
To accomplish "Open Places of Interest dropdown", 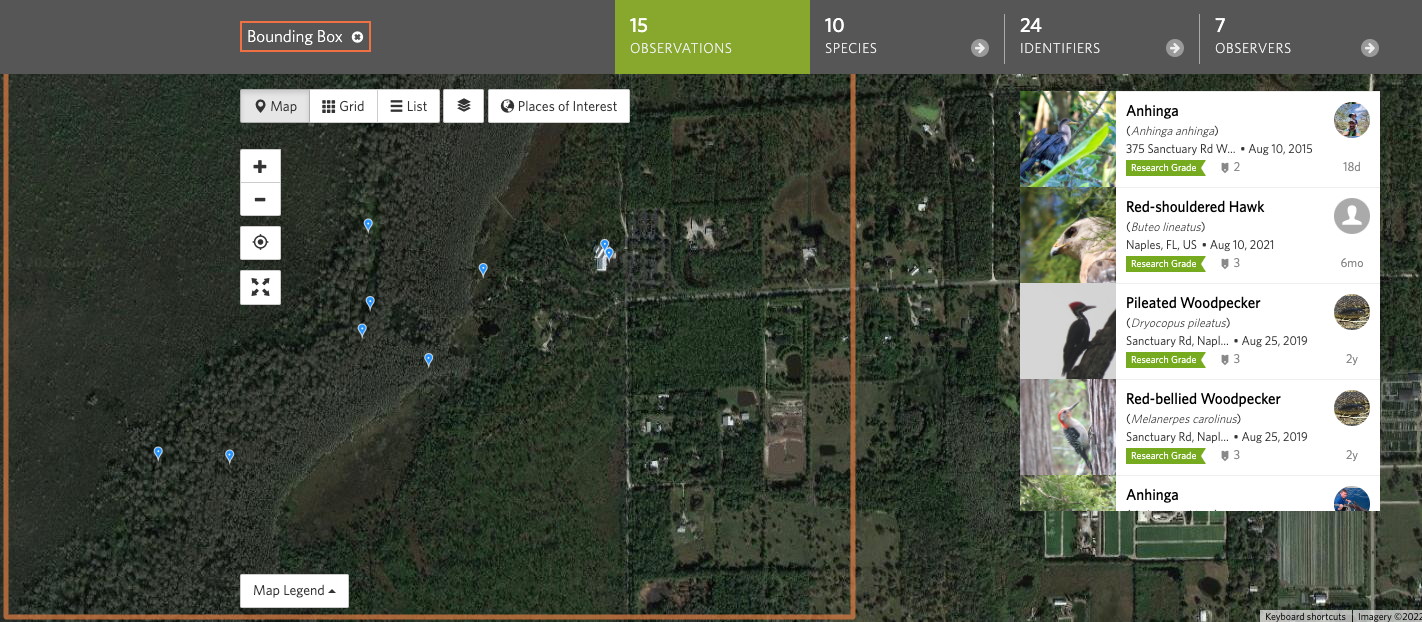I will (x=559, y=106).
